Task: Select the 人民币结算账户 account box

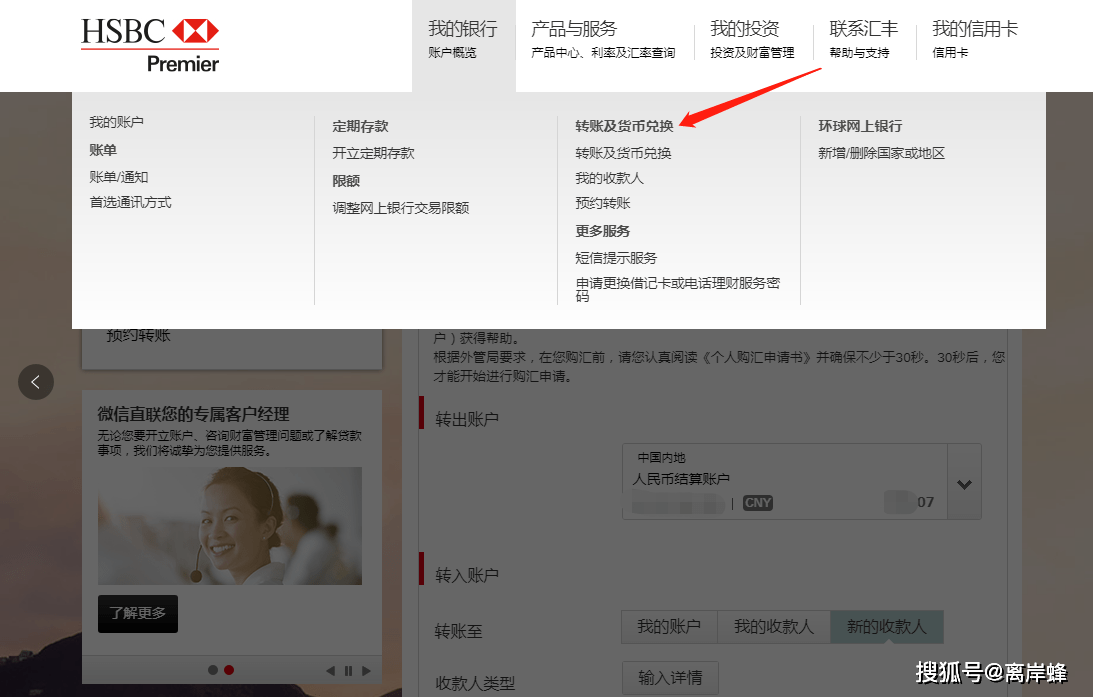Action: point(785,482)
